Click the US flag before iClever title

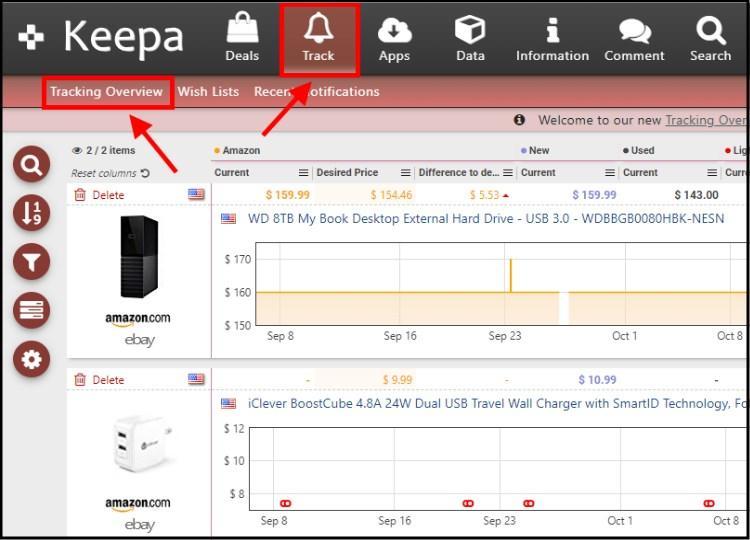228,404
